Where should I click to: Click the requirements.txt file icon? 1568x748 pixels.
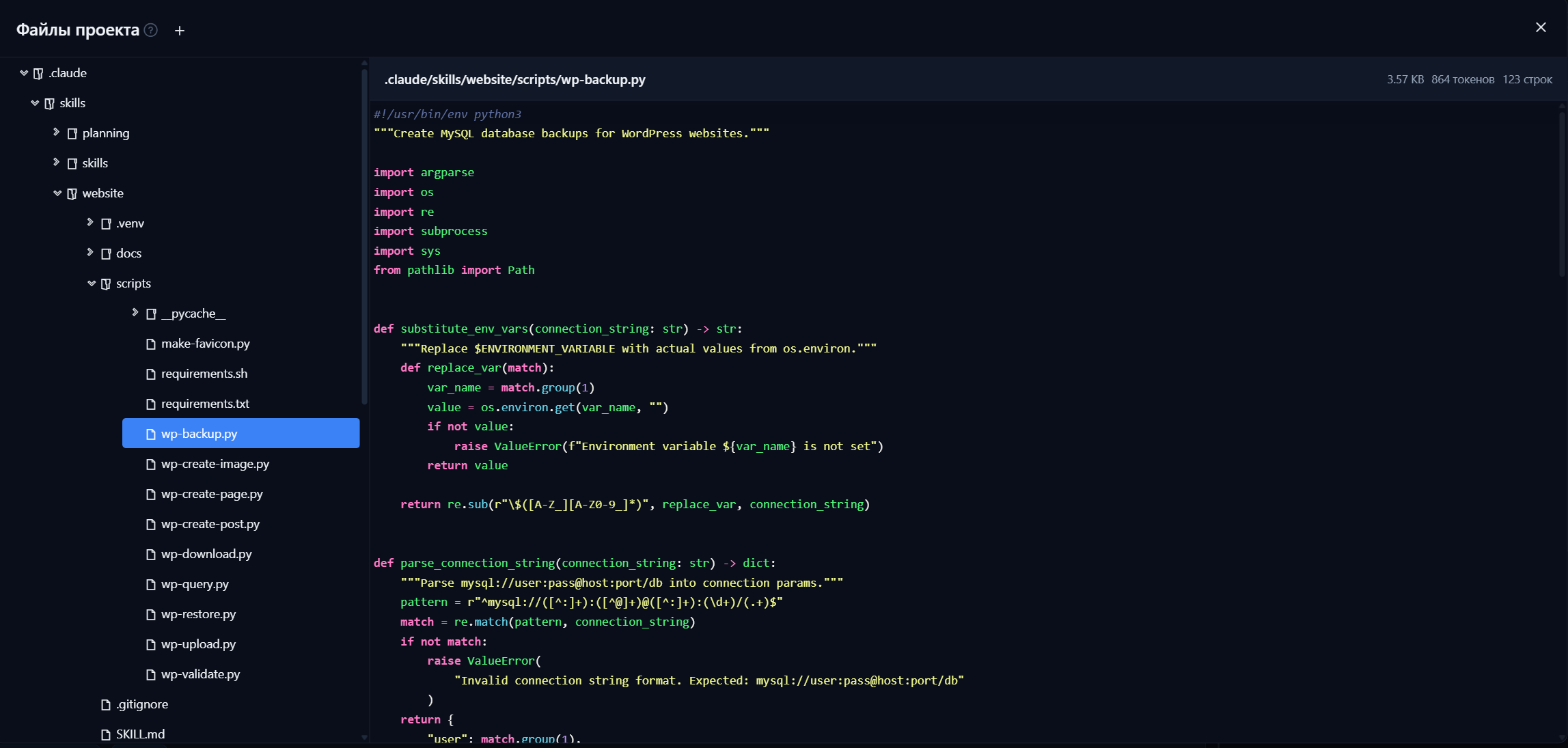pos(151,404)
